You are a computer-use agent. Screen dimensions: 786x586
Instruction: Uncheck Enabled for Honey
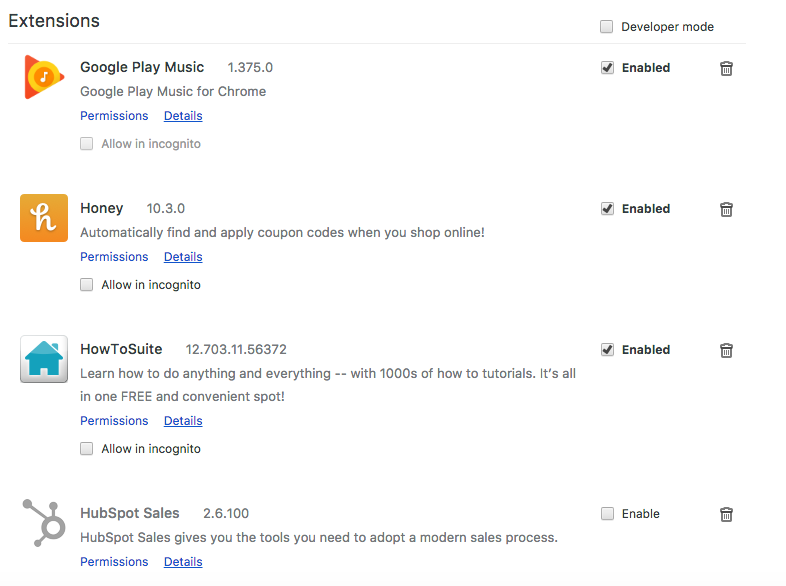[x=607, y=209]
